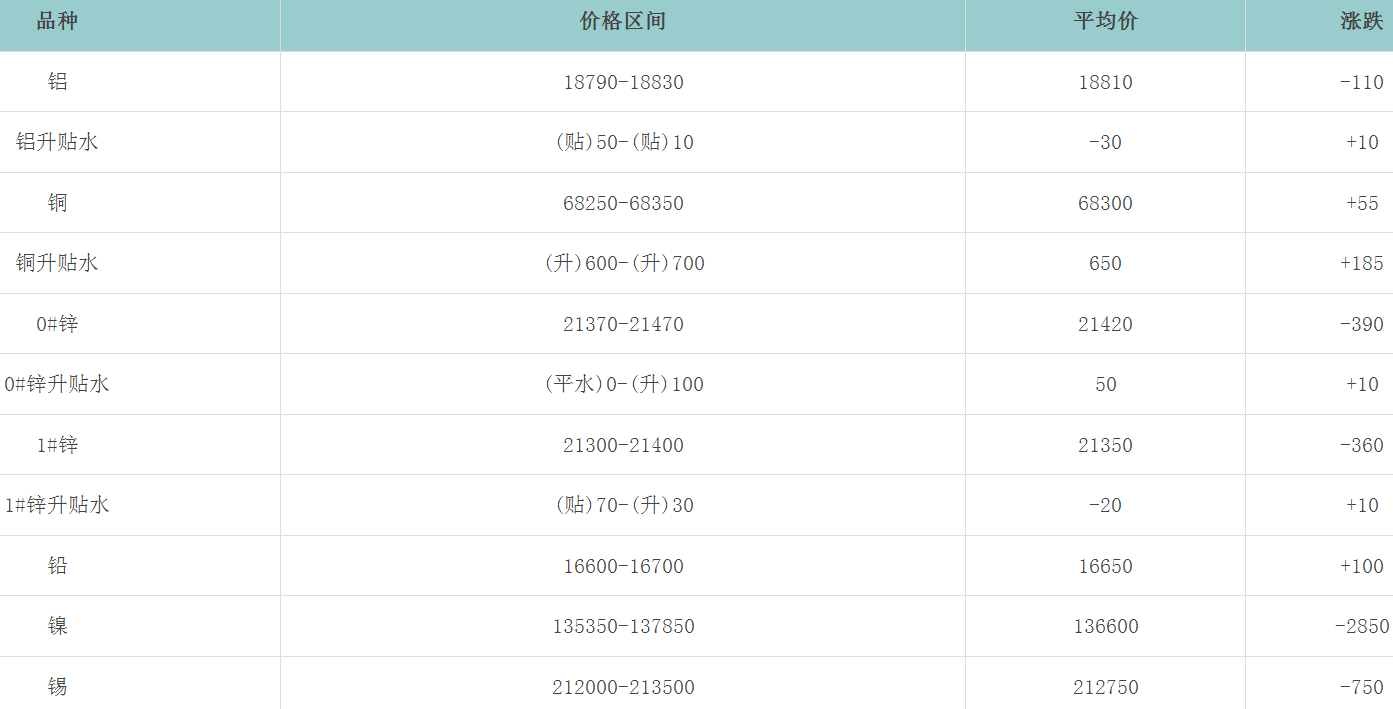Image resolution: width=1393 pixels, height=709 pixels.
Task: Click the 0#锌升贴水 row label
Action: pyautogui.click(x=57, y=384)
